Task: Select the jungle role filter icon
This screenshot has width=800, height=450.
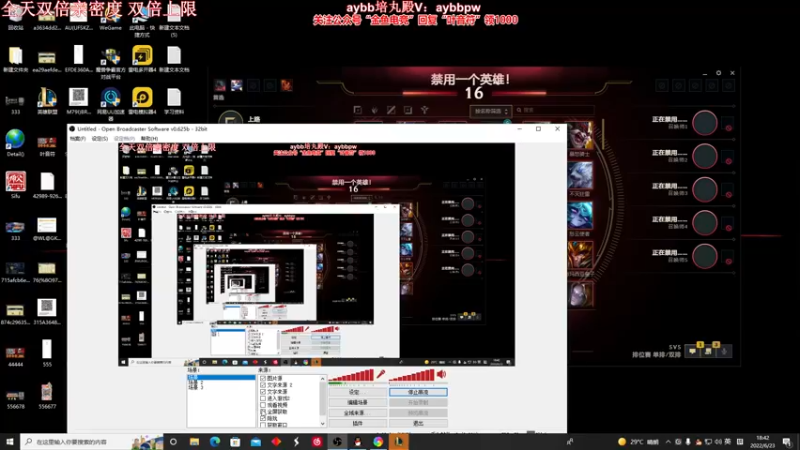Action: 374,110
